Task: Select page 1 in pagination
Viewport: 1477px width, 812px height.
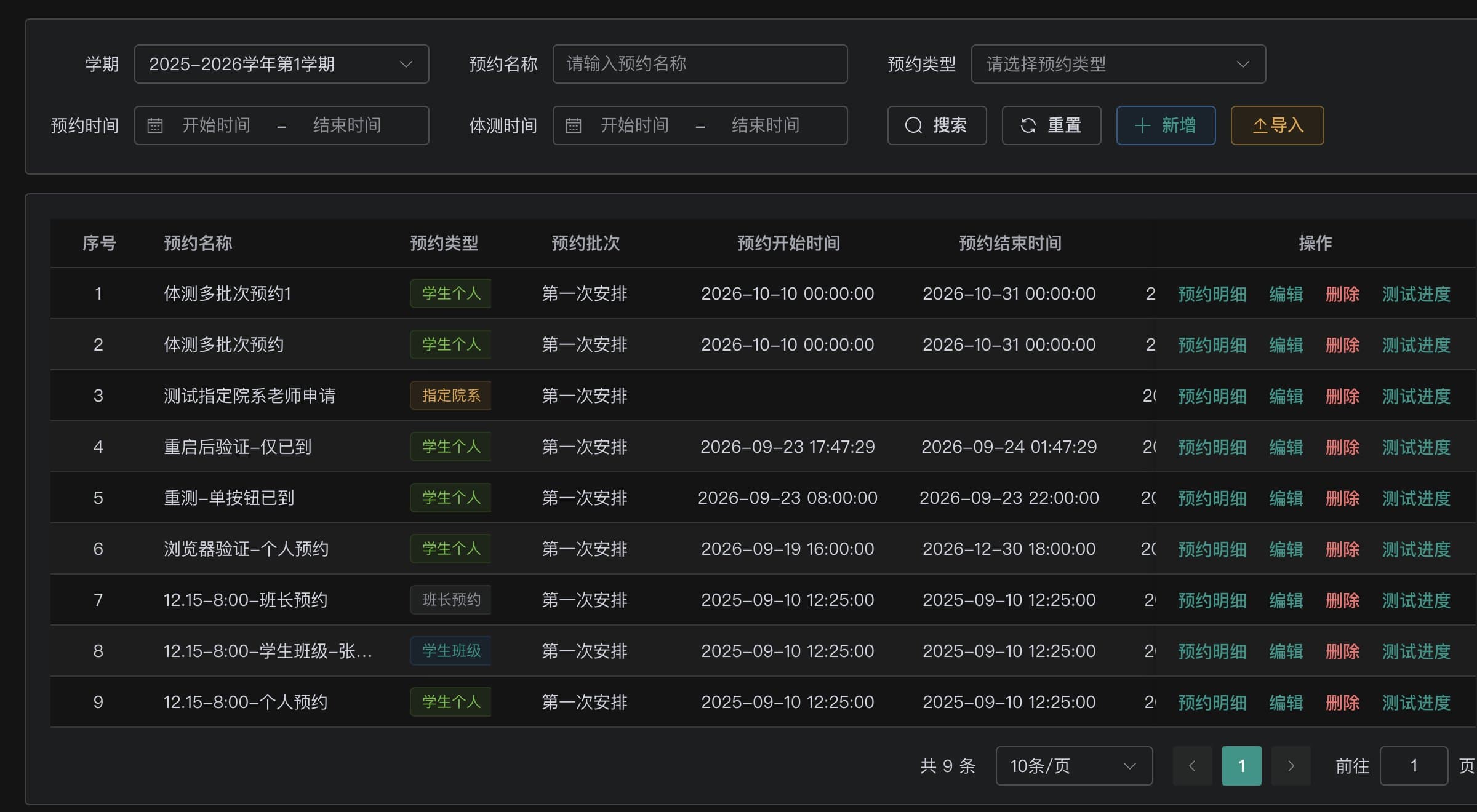Action: coord(1241,766)
